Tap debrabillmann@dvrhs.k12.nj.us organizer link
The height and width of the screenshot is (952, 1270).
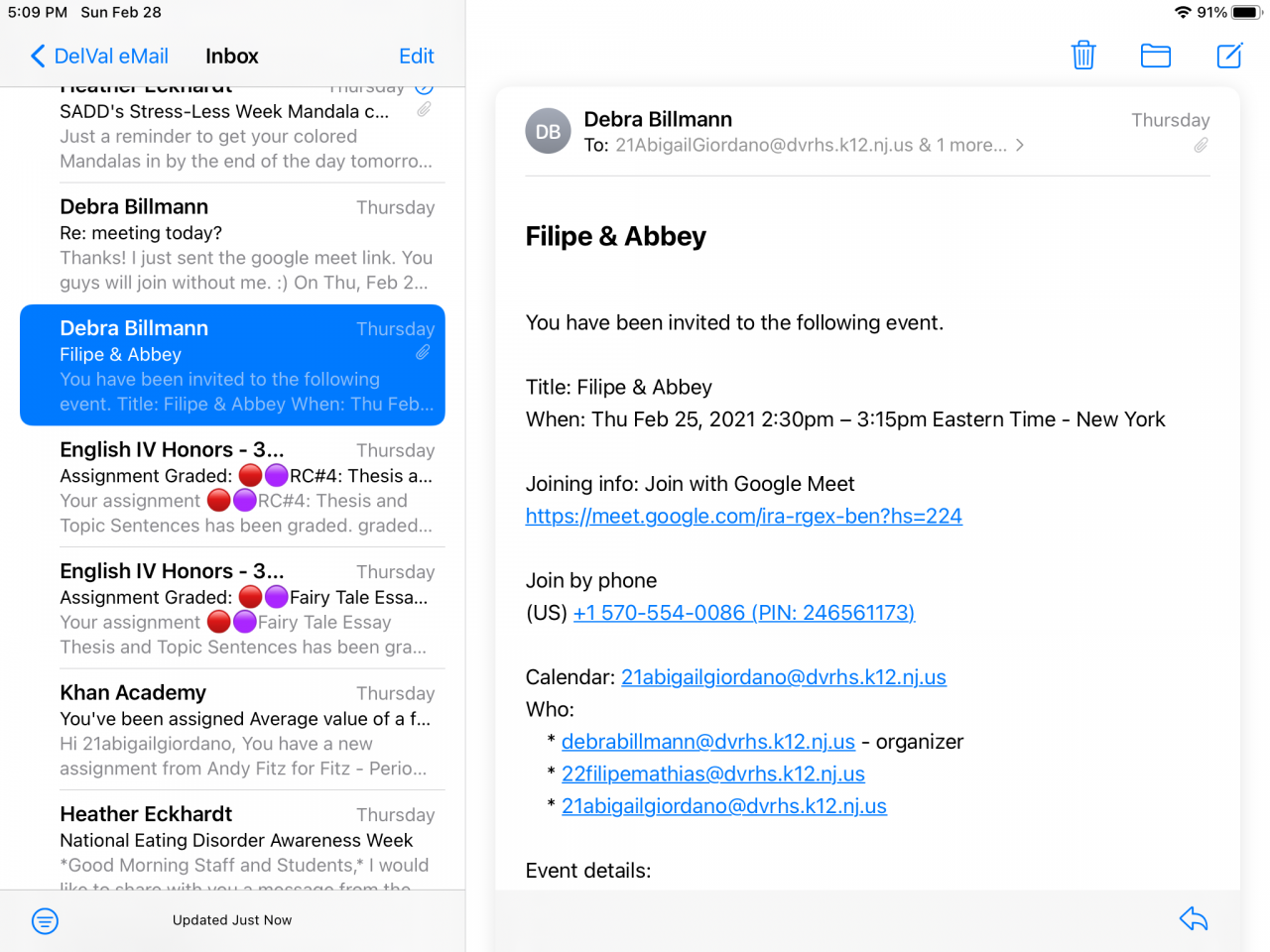click(708, 742)
